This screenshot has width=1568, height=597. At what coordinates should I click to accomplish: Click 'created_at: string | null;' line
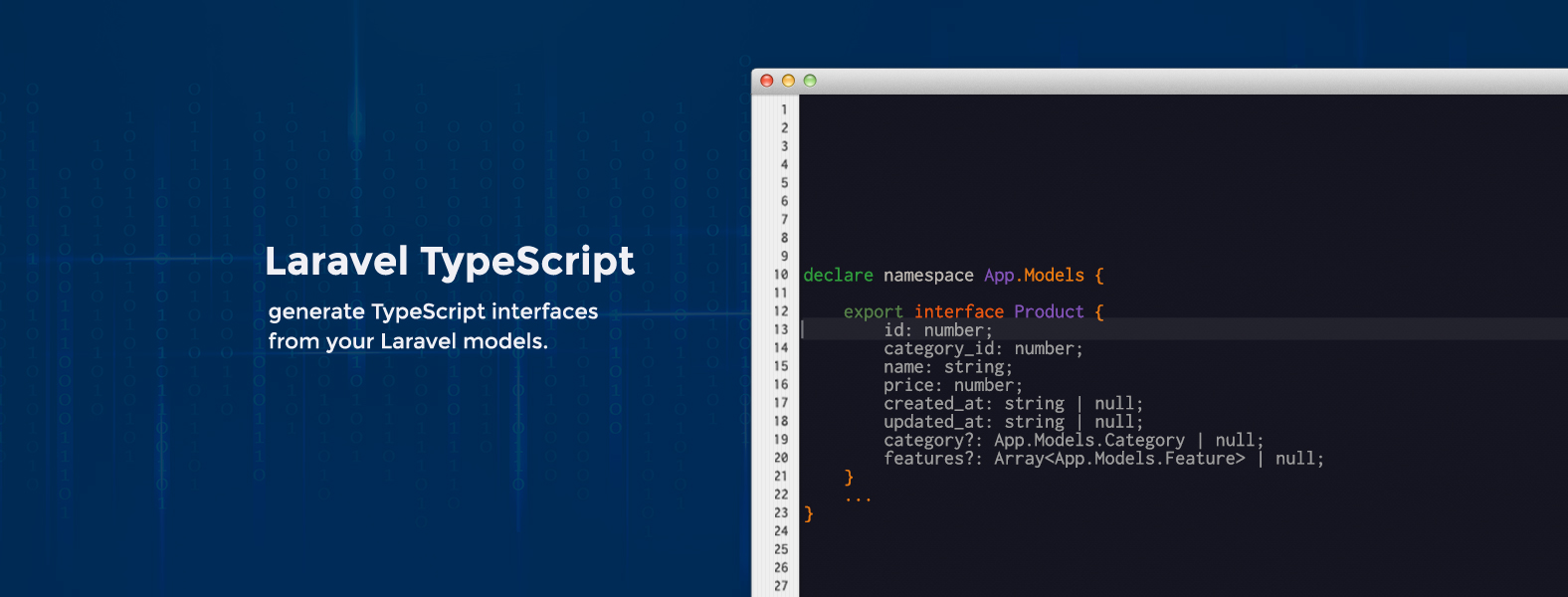pos(1014,404)
